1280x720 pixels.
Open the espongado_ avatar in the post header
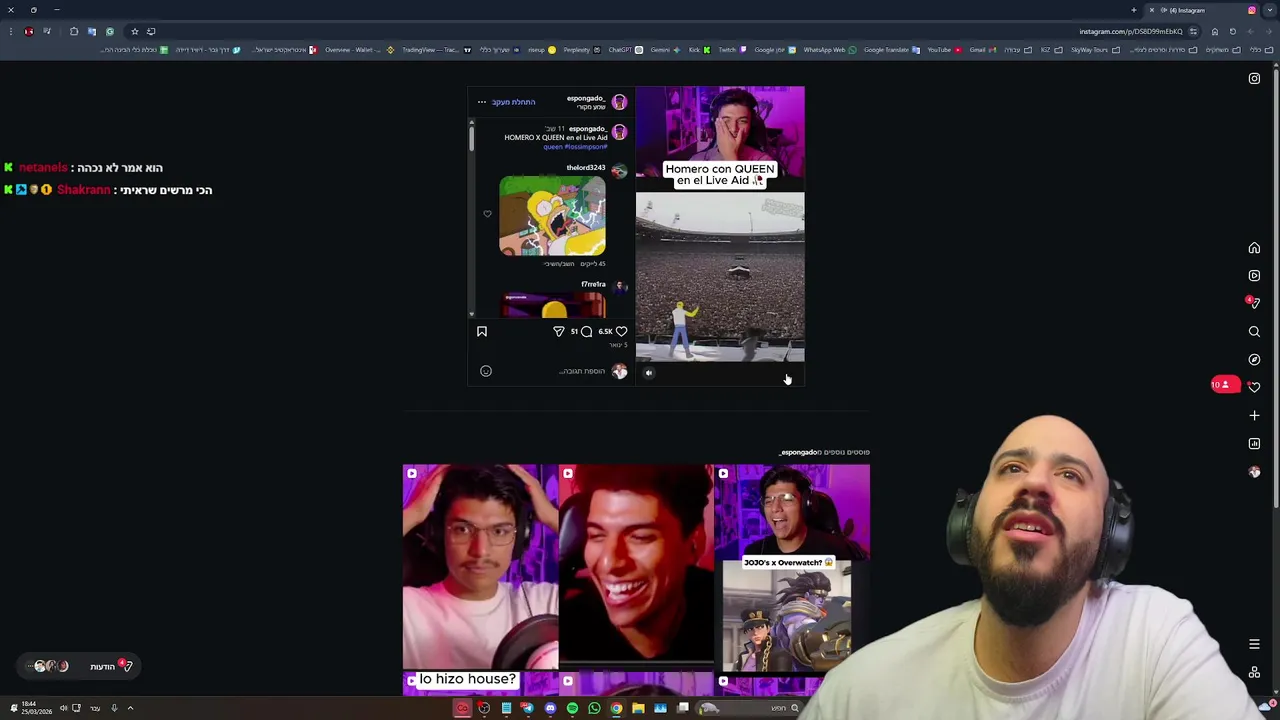[x=619, y=102]
